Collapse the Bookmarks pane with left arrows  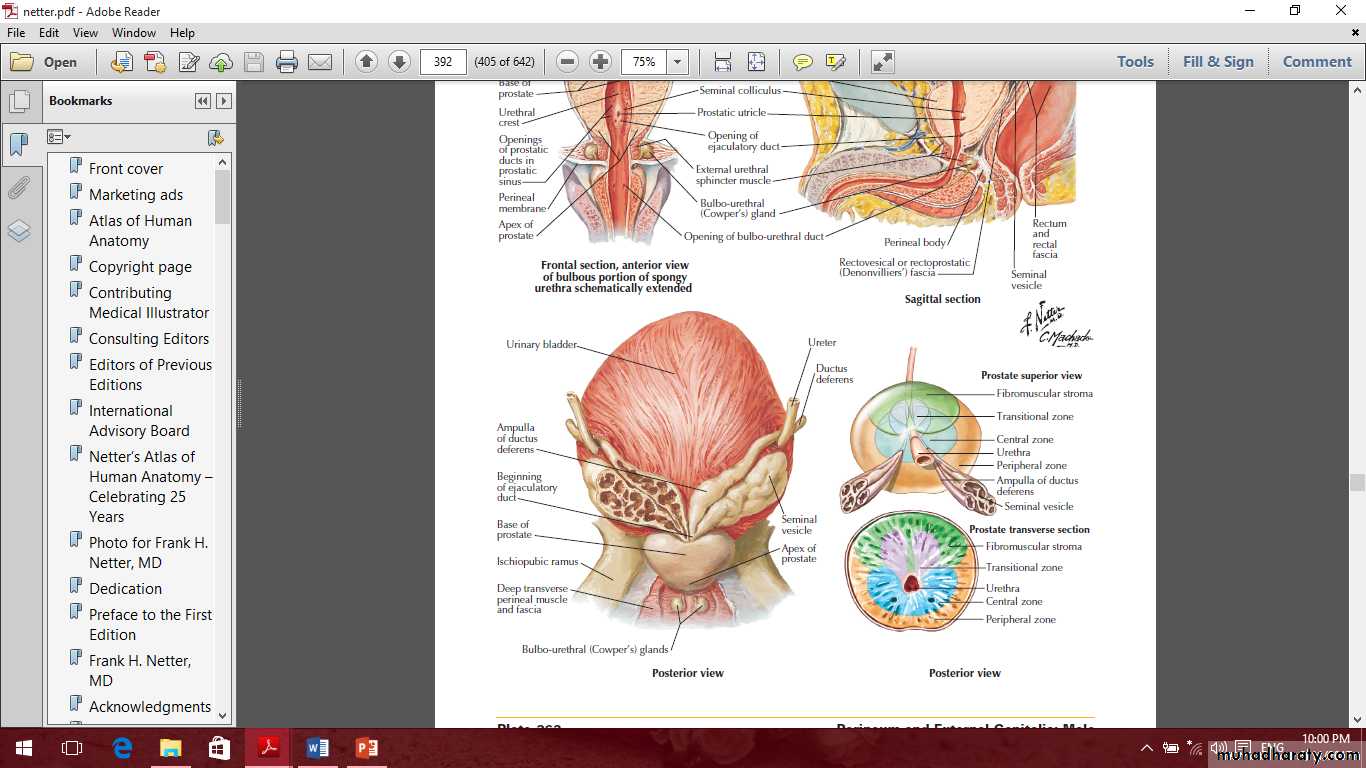pyautogui.click(x=203, y=101)
